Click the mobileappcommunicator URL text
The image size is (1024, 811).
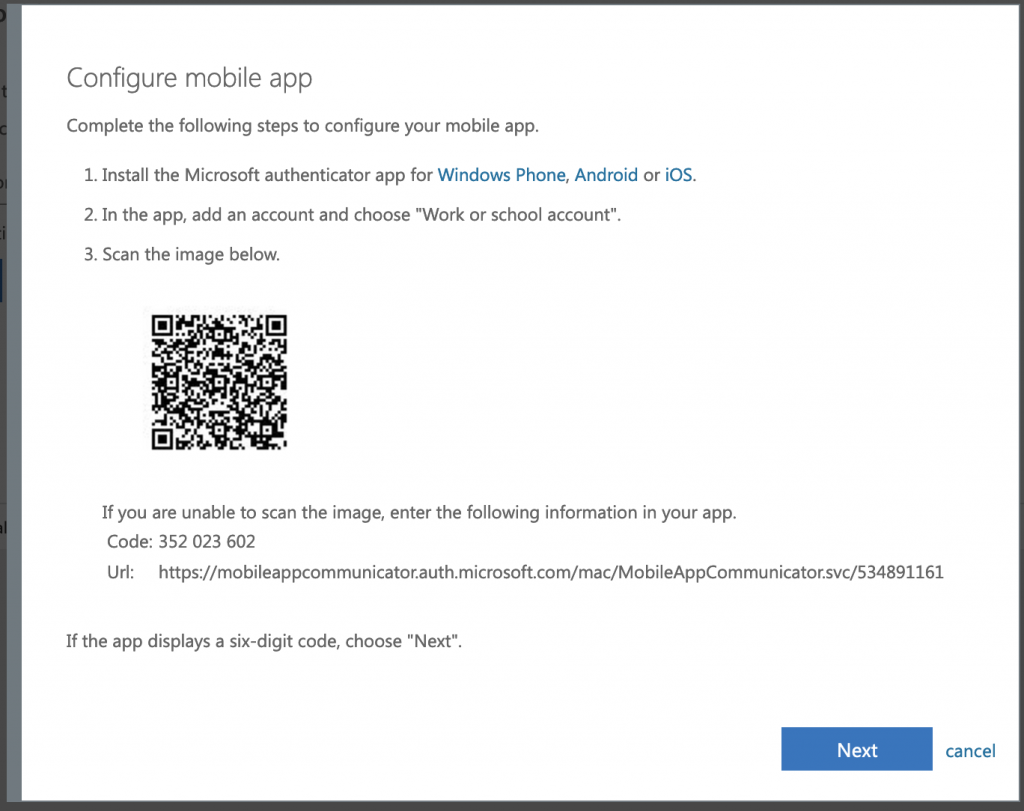coord(551,573)
